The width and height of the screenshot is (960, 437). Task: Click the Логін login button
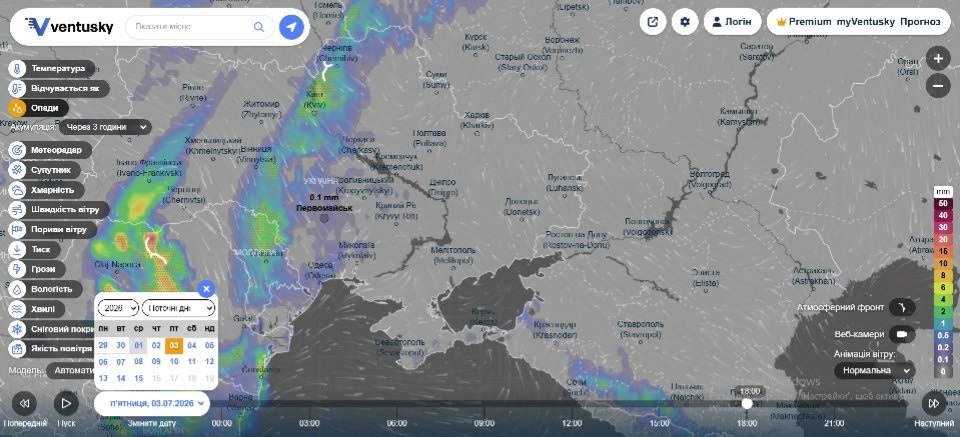click(732, 22)
